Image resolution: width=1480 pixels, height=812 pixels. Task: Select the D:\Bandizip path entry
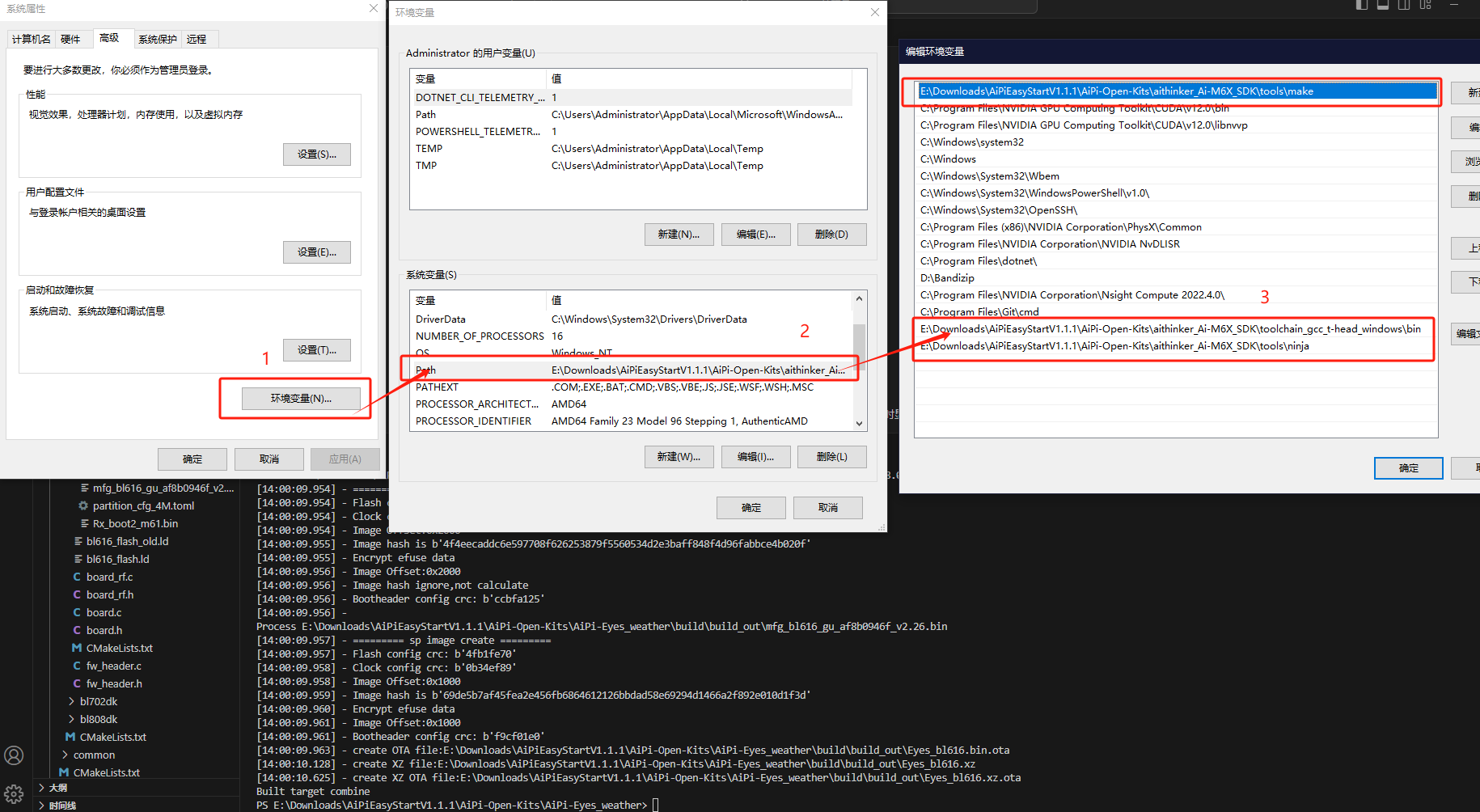1177,278
